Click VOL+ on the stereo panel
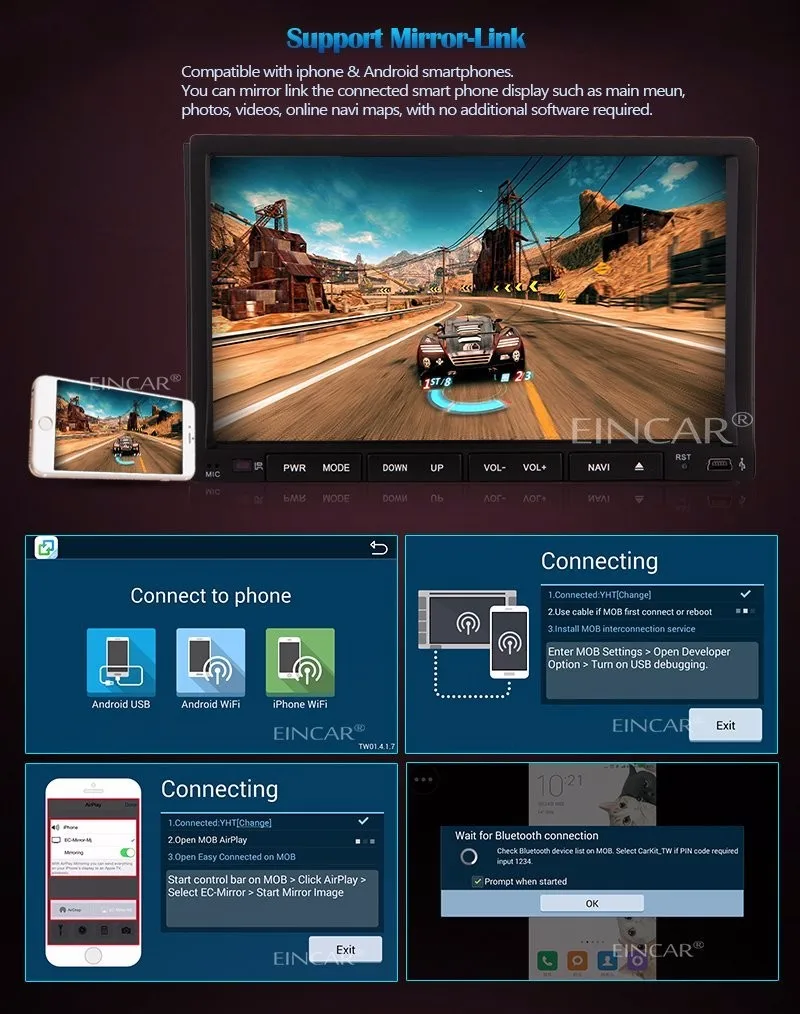The width and height of the screenshot is (800, 1014). [534, 467]
